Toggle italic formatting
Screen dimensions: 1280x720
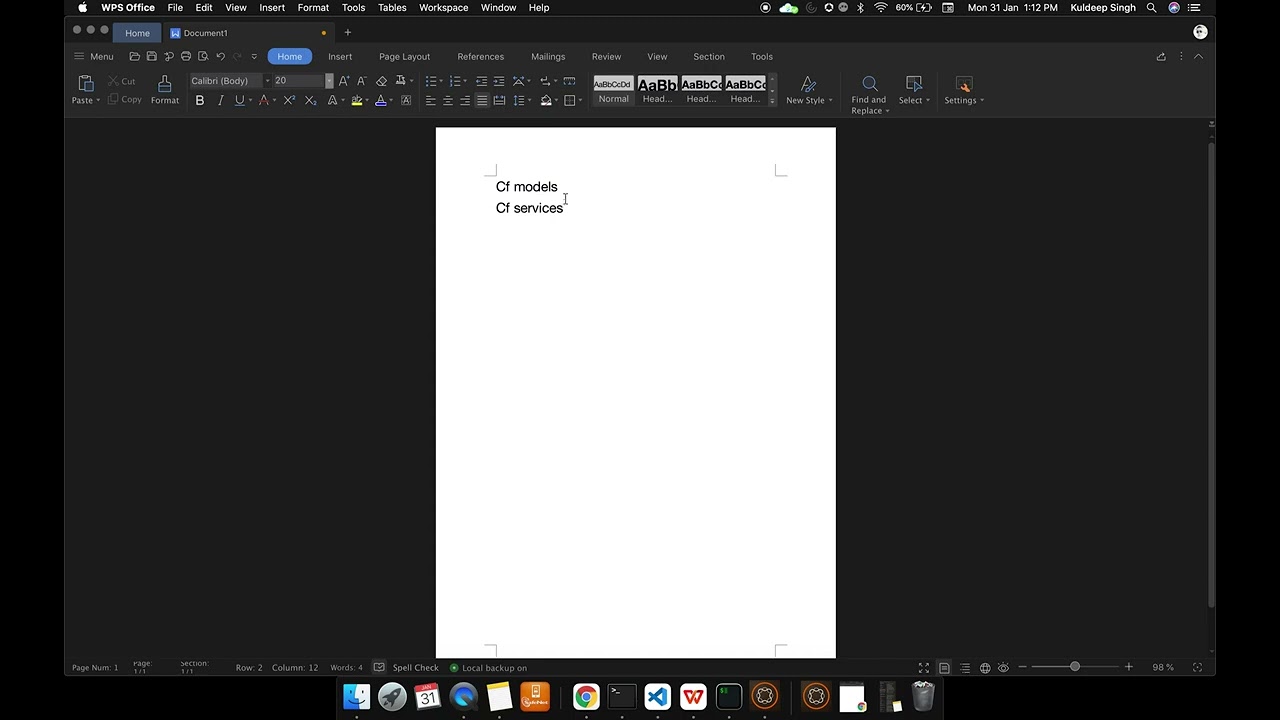(x=220, y=100)
